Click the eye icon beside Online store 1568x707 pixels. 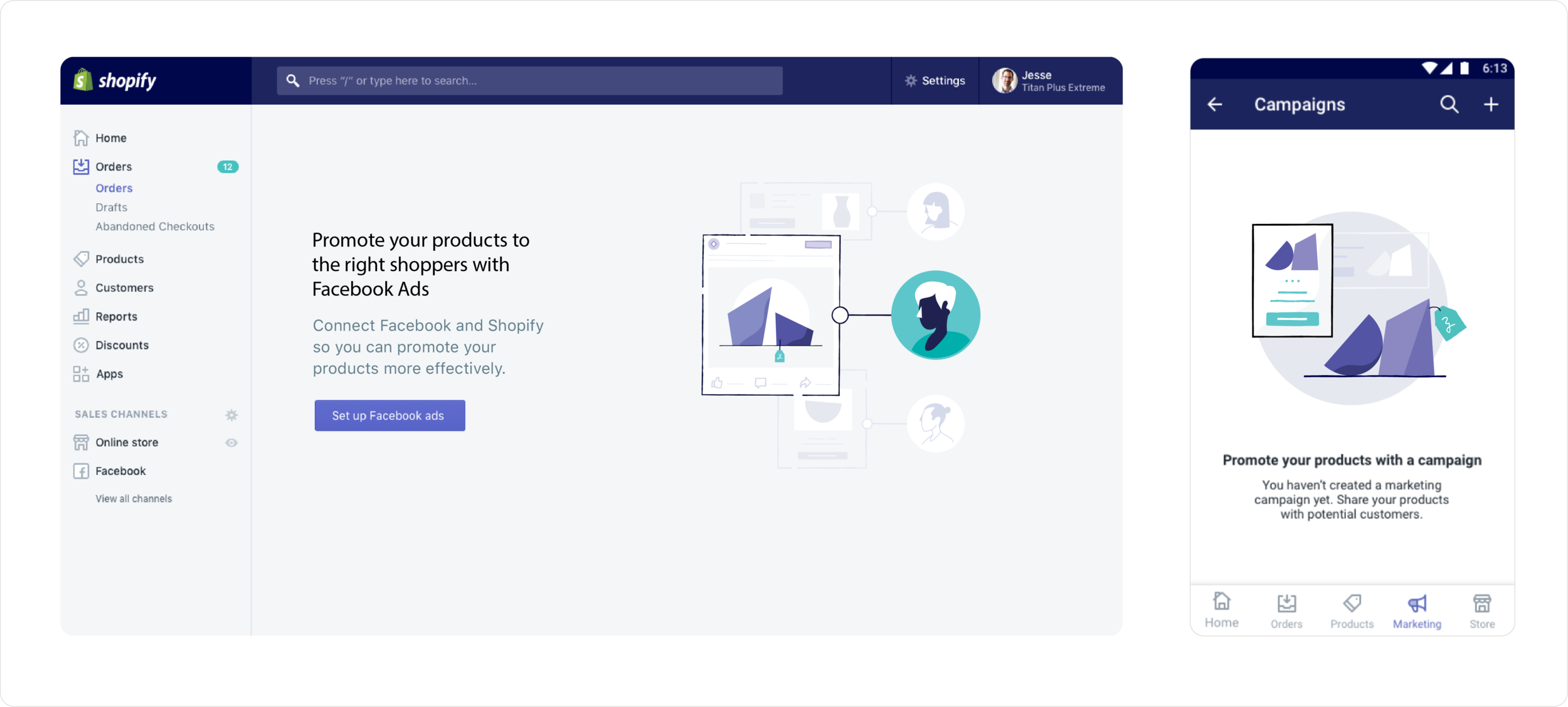point(231,443)
